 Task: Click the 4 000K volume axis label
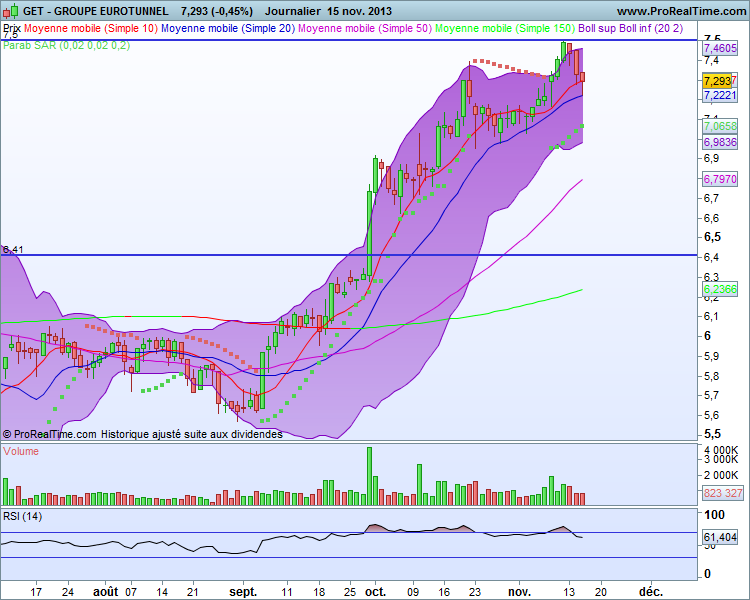[x=722, y=450]
